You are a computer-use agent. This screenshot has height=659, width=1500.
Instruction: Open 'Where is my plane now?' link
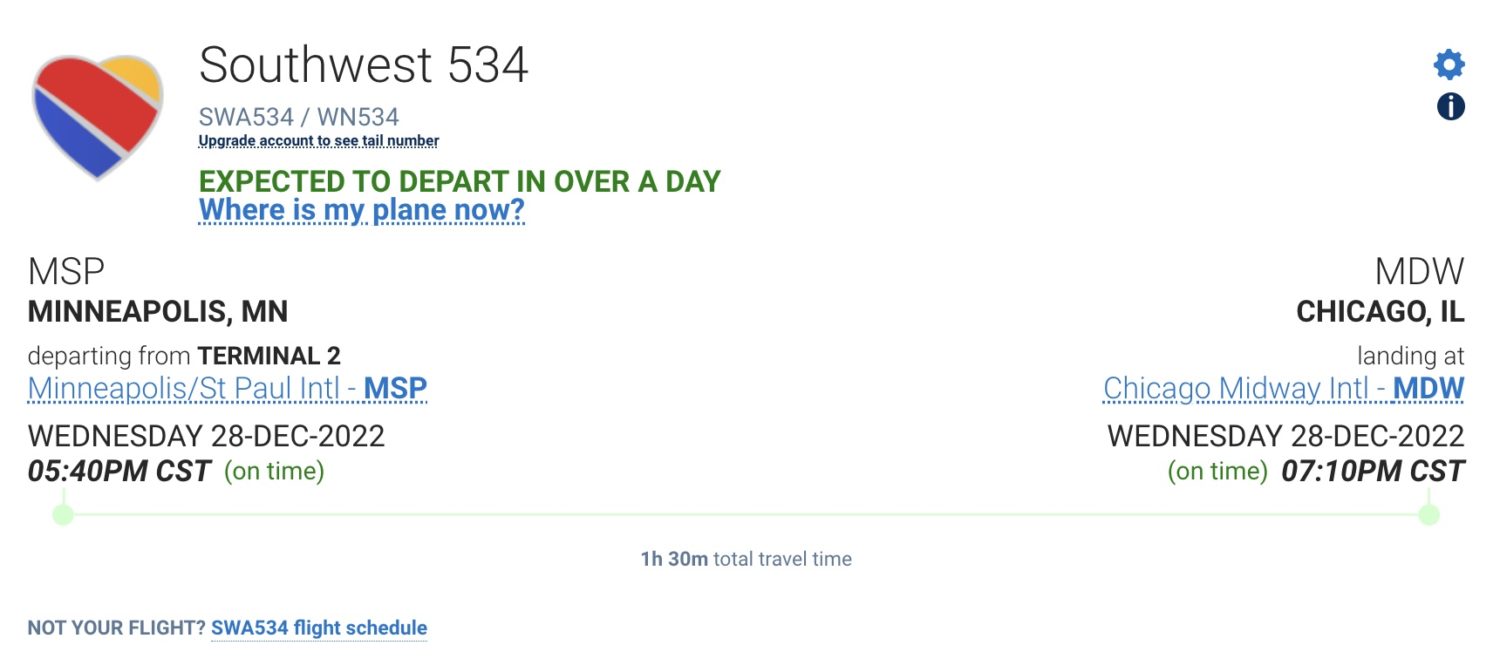pos(361,211)
